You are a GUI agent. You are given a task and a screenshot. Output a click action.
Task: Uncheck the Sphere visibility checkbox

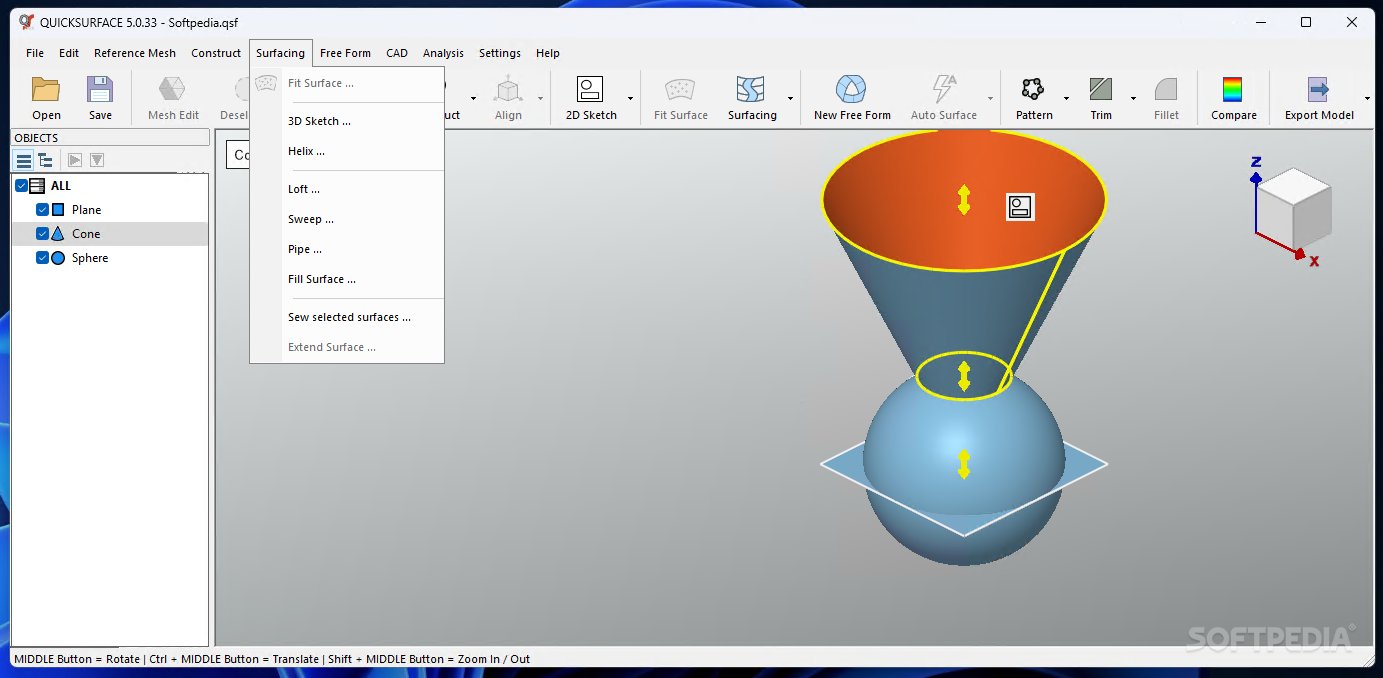click(42, 257)
